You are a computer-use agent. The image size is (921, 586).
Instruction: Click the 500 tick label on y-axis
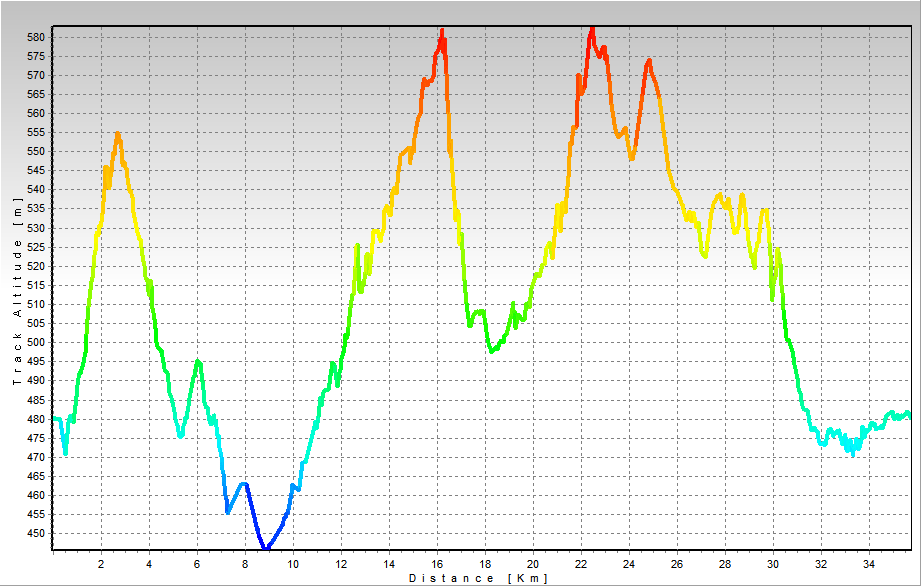pos(36,342)
